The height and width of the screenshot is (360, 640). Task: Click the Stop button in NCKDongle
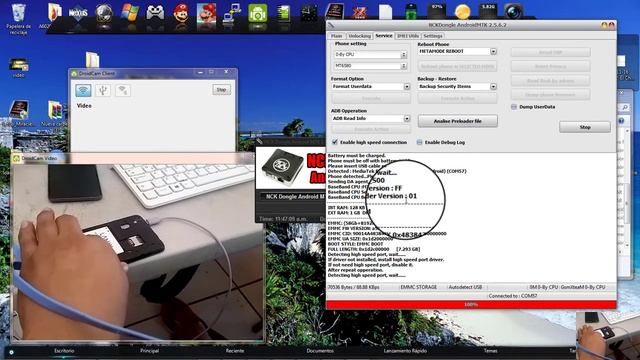(585, 127)
